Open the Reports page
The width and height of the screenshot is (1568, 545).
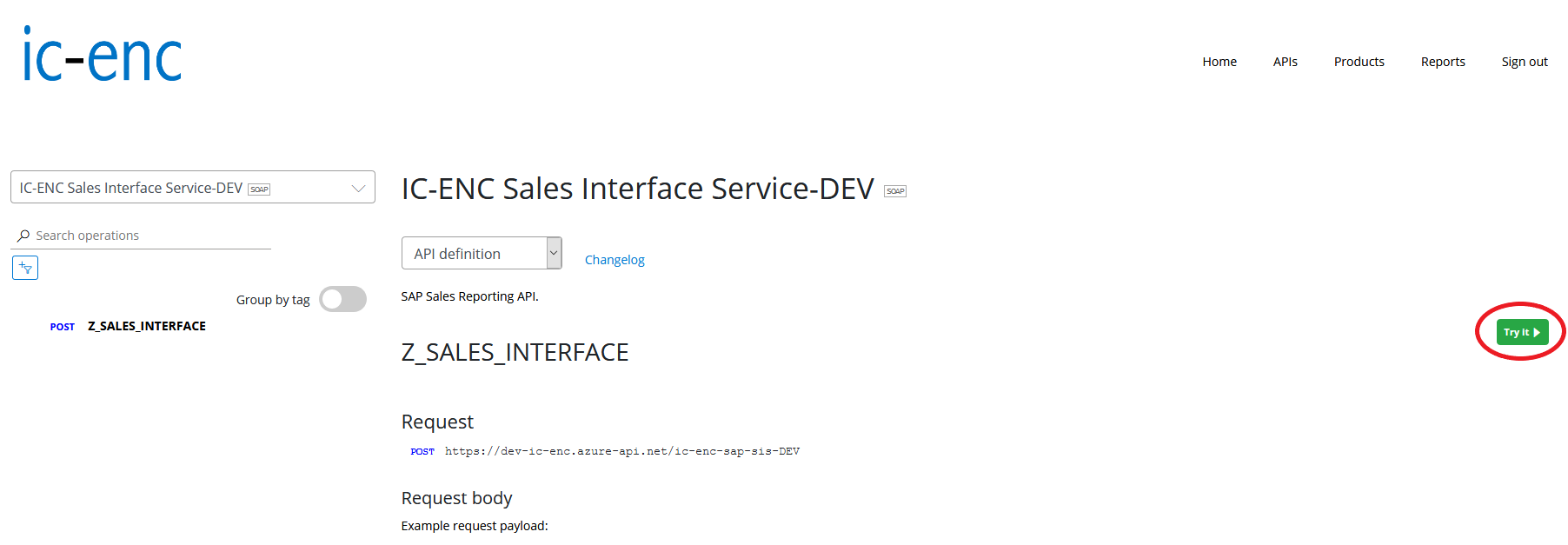[x=1442, y=62]
